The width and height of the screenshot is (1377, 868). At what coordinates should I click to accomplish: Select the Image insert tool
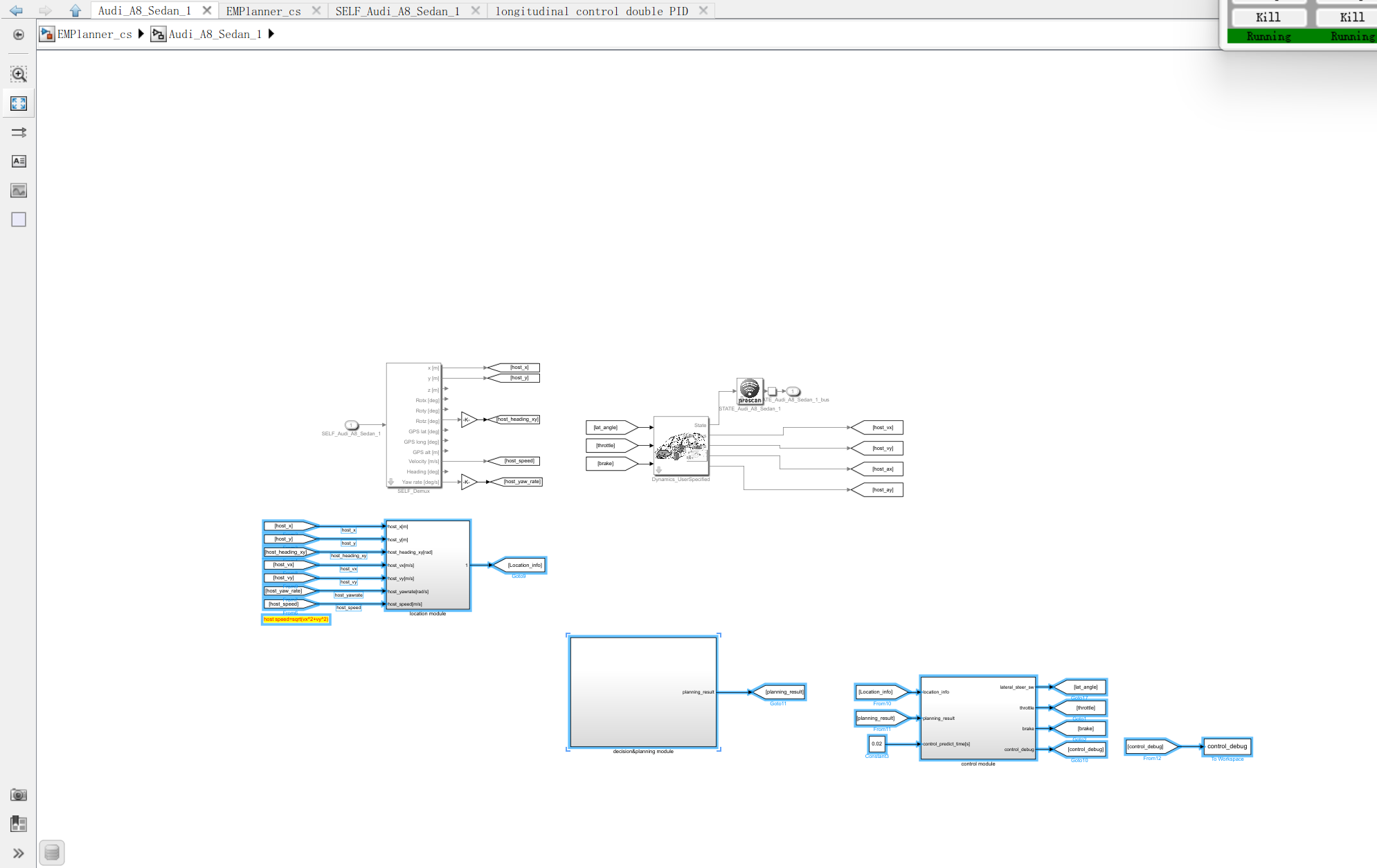tap(19, 190)
